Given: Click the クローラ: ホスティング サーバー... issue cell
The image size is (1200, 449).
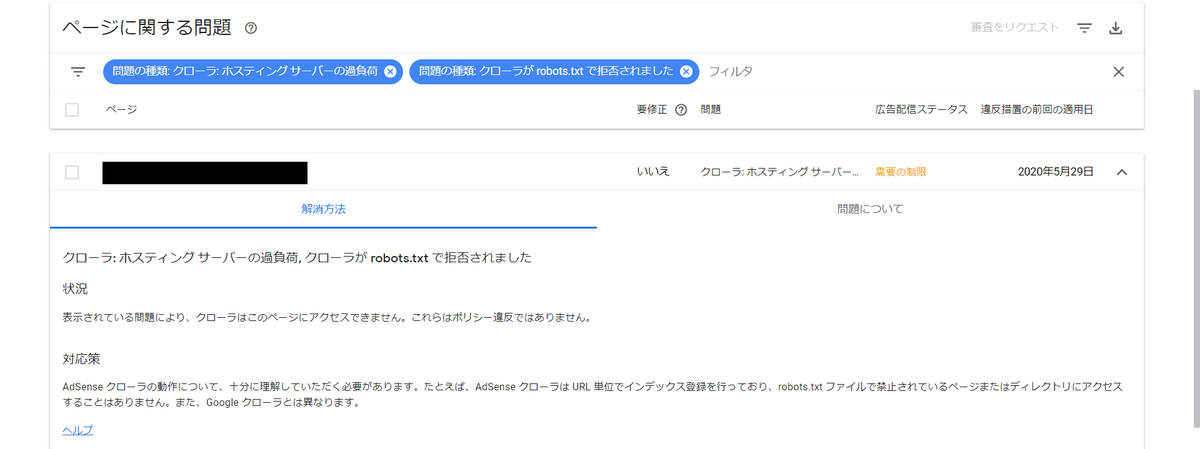Looking at the screenshot, I should tap(779, 172).
